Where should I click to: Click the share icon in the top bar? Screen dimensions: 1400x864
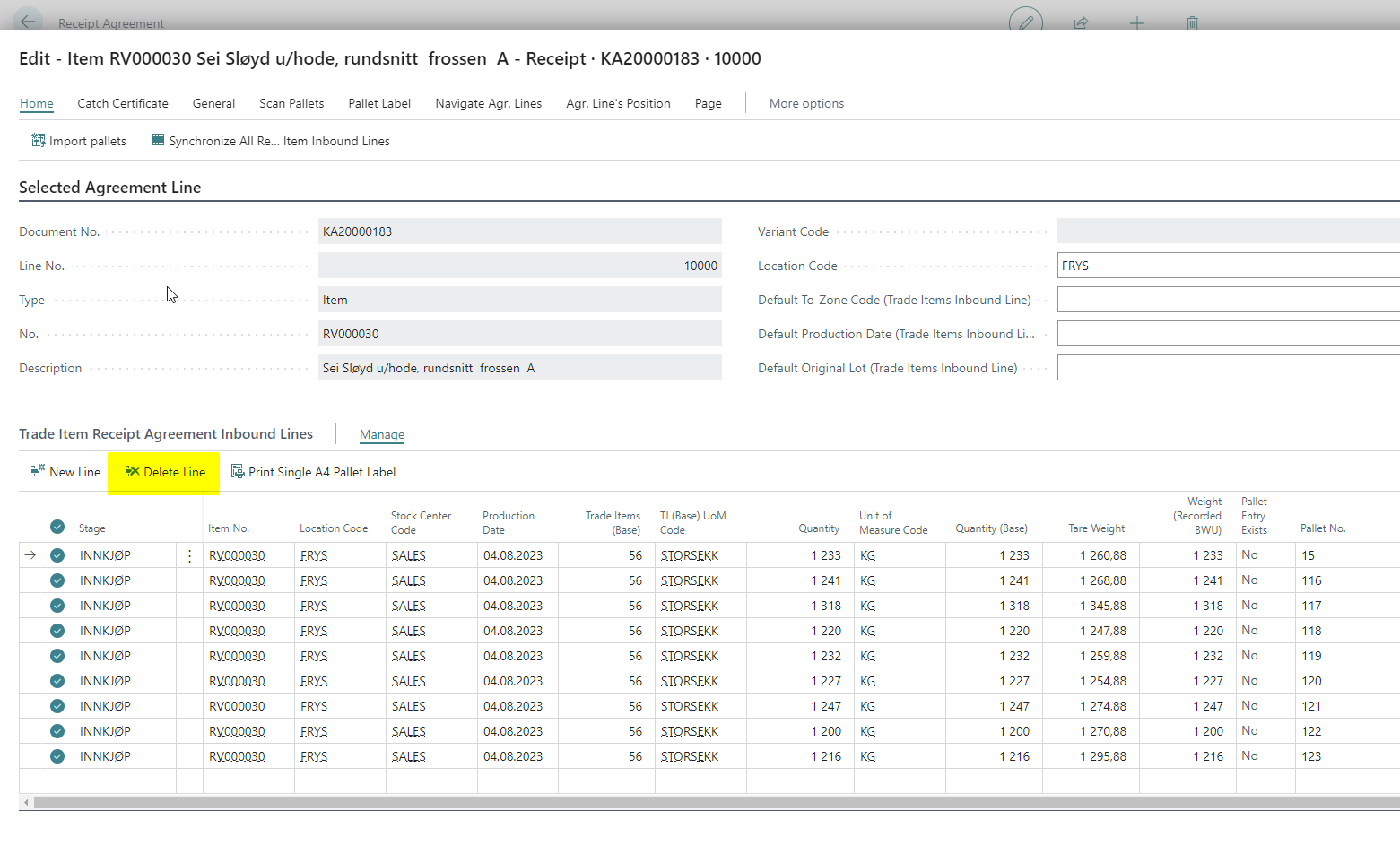pyautogui.click(x=1081, y=22)
